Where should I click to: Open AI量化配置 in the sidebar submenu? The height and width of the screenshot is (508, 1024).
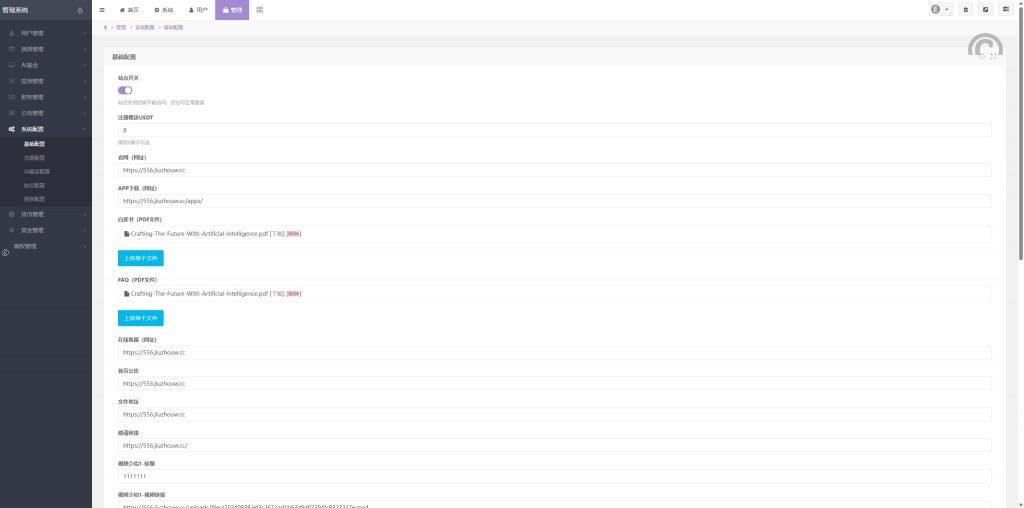point(37,172)
